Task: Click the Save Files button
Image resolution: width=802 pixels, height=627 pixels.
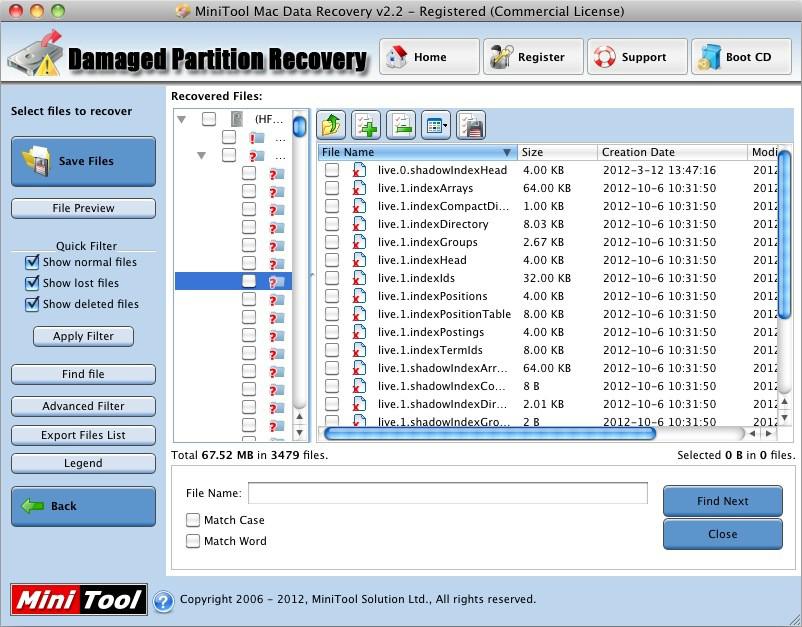Action: pos(83,161)
